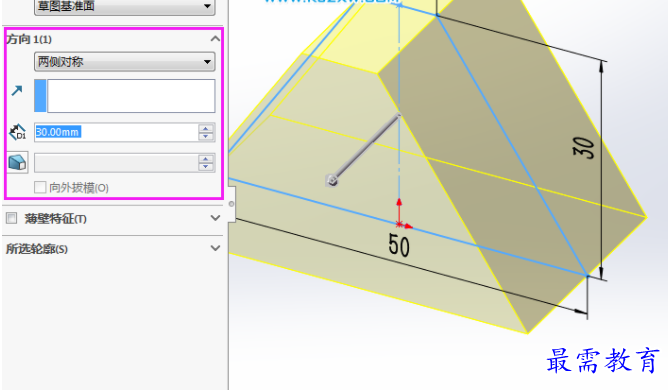Click the reverse direction arrow icon
668x392 pixels.
[x=17, y=90]
